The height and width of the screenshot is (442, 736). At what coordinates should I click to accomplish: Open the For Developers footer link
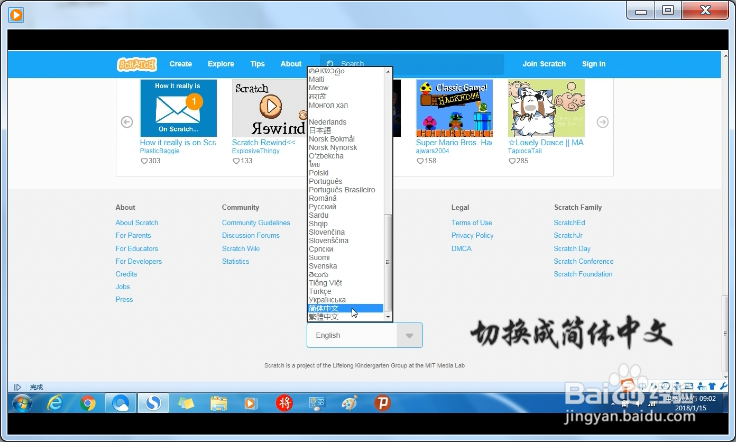click(138, 261)
